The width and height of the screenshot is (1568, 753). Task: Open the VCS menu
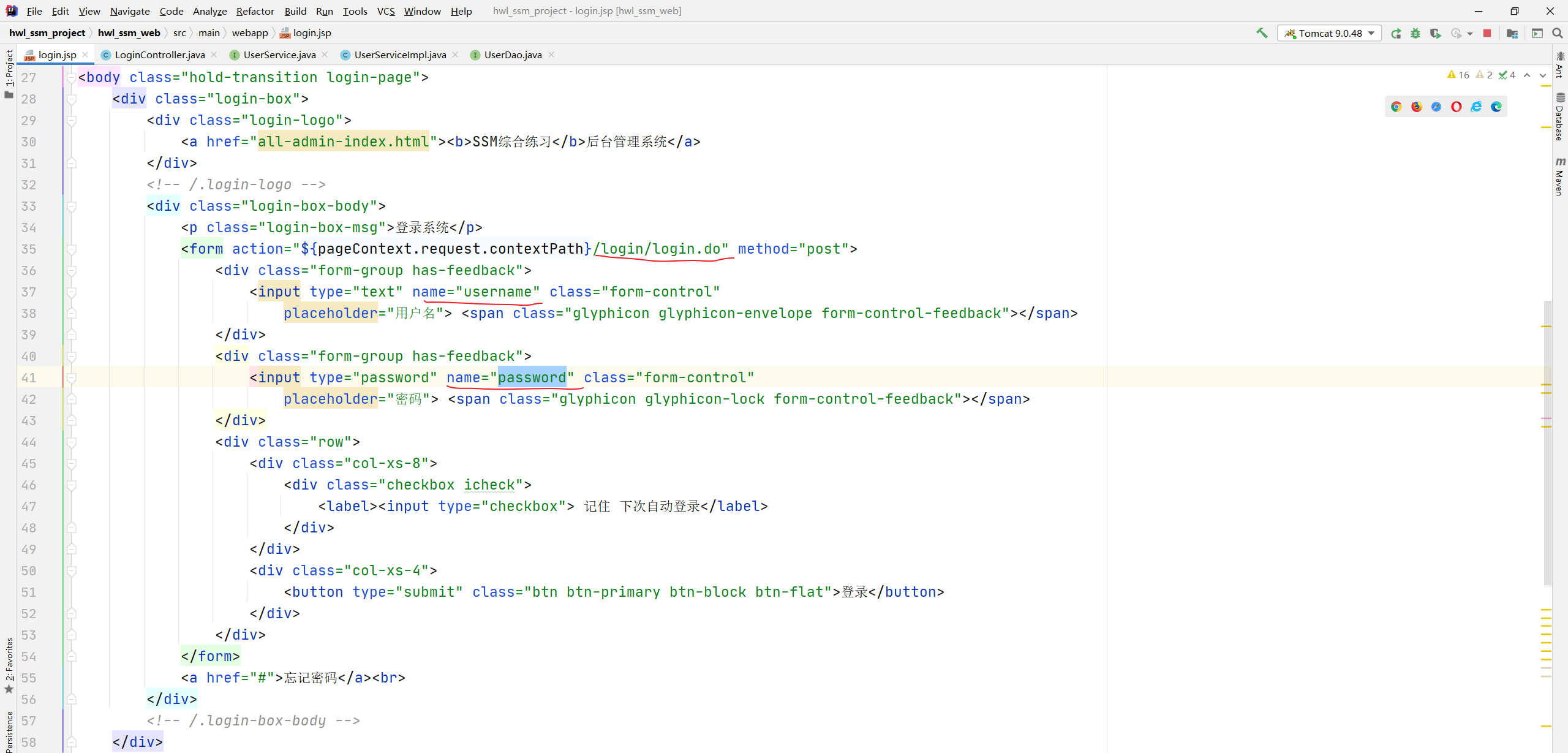(386, 11)
